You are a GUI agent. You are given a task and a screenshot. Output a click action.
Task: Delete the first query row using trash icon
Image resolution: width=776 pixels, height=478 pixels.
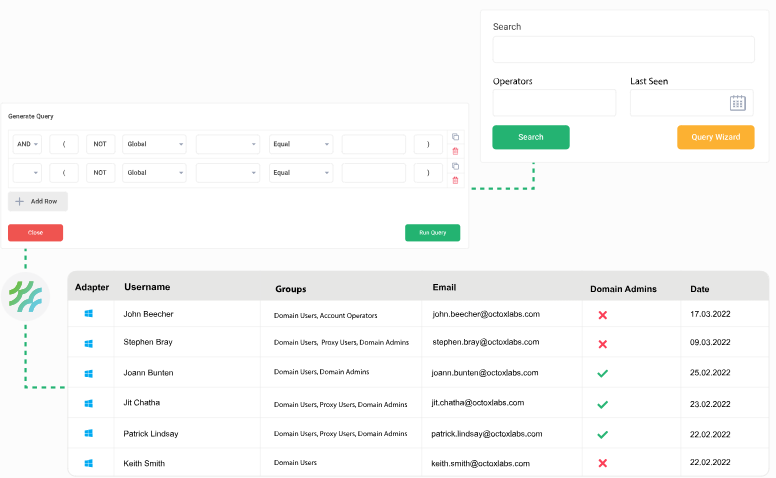(x=455, y=151)
